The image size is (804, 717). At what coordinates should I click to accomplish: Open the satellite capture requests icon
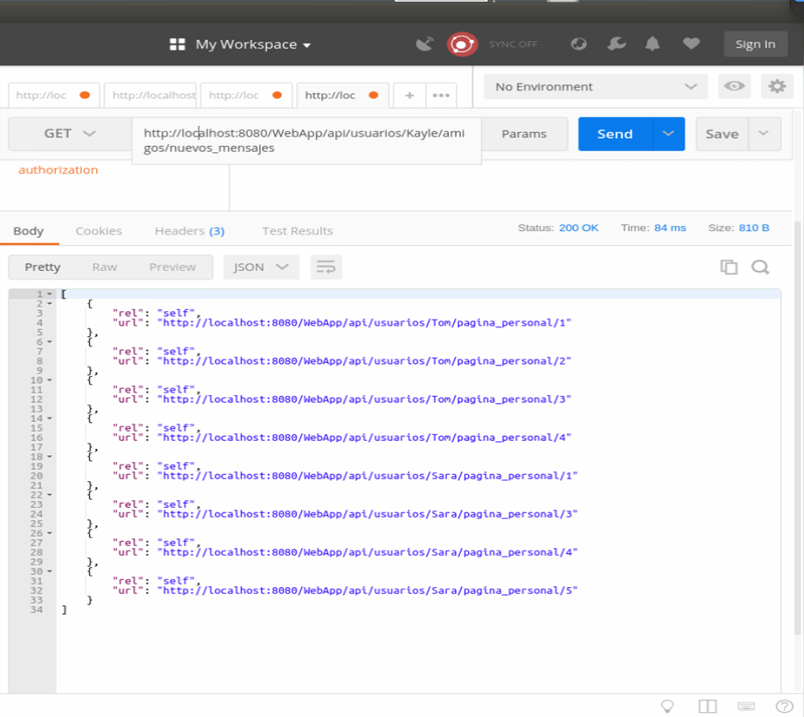[425, 44]
